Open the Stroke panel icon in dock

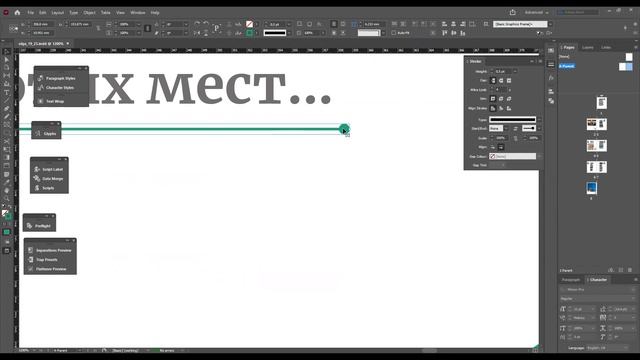pyautogui.click(x=551, y=64)
